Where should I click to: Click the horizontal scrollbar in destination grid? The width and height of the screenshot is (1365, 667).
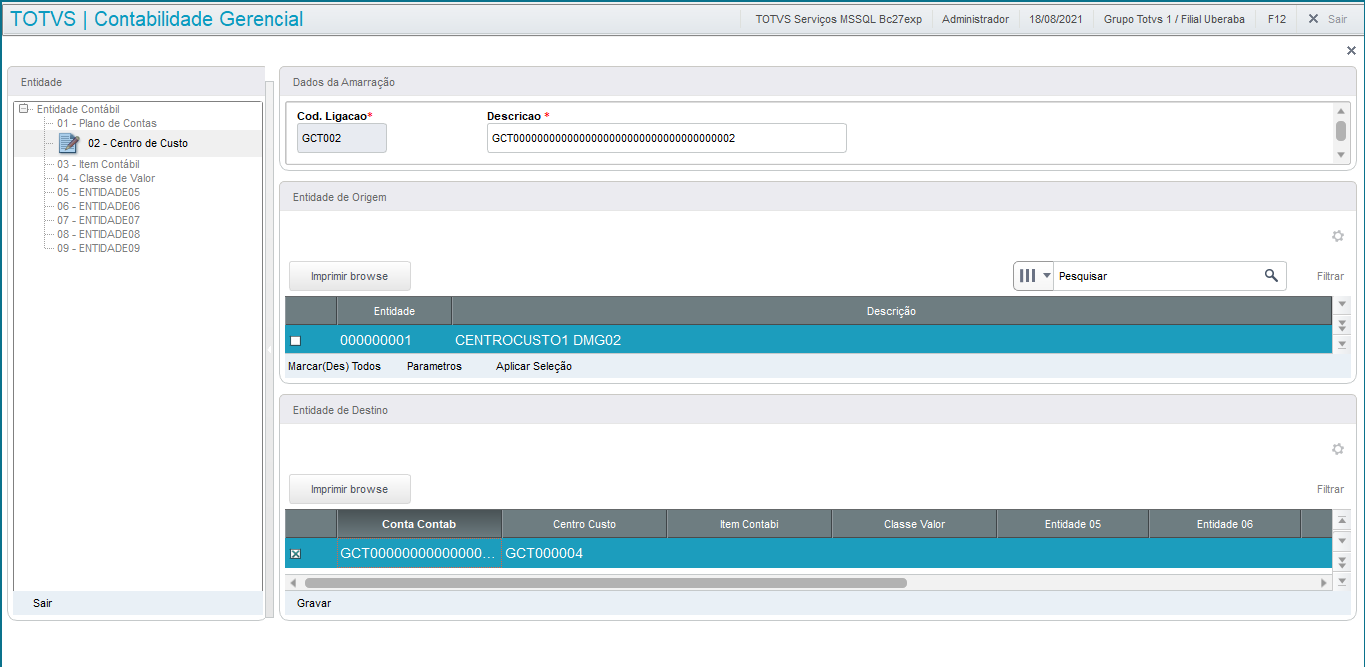606,582
